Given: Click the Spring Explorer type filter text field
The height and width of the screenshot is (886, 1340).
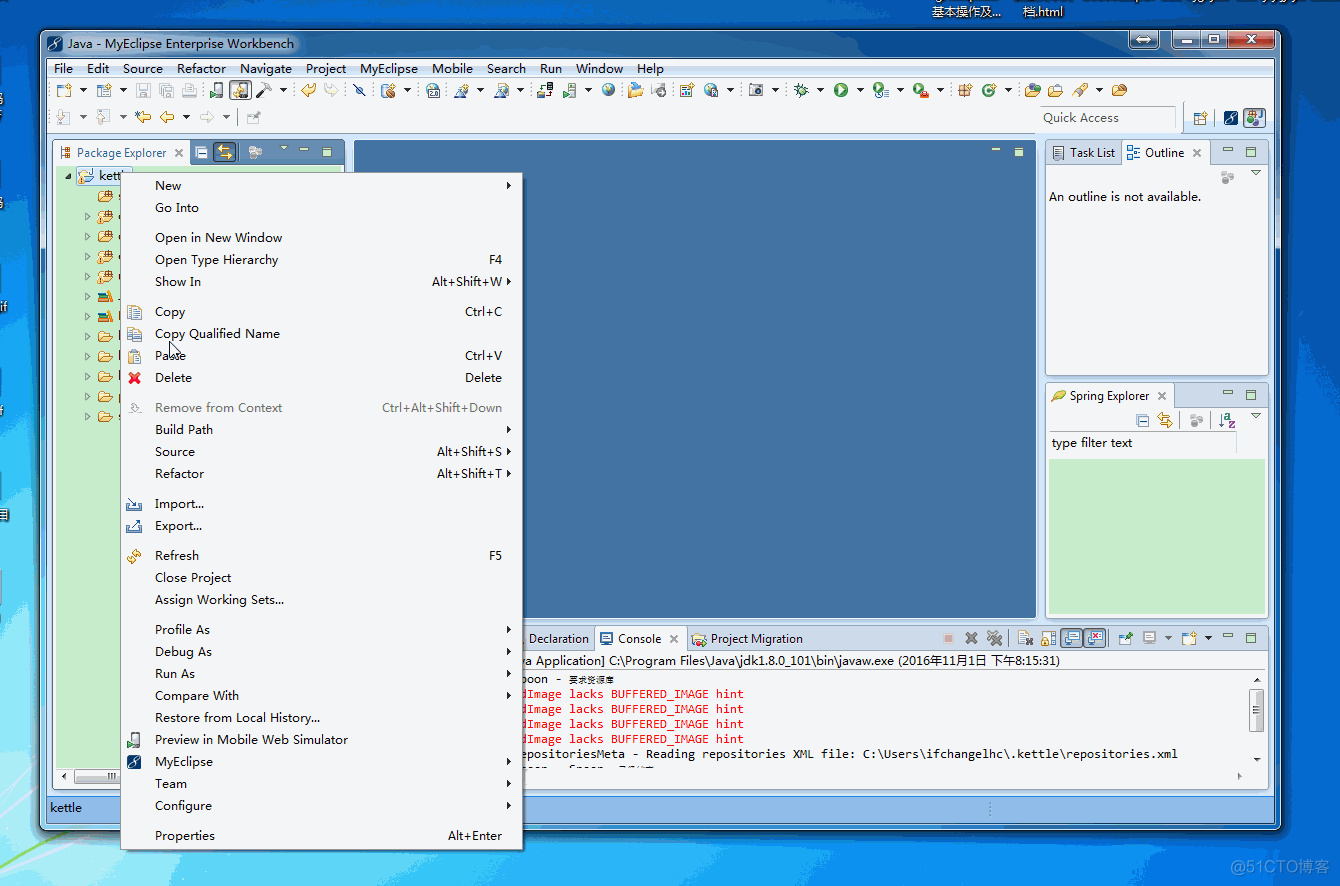Looking at the screenshot, I should pyautogui.click(x=1142, y=443).
